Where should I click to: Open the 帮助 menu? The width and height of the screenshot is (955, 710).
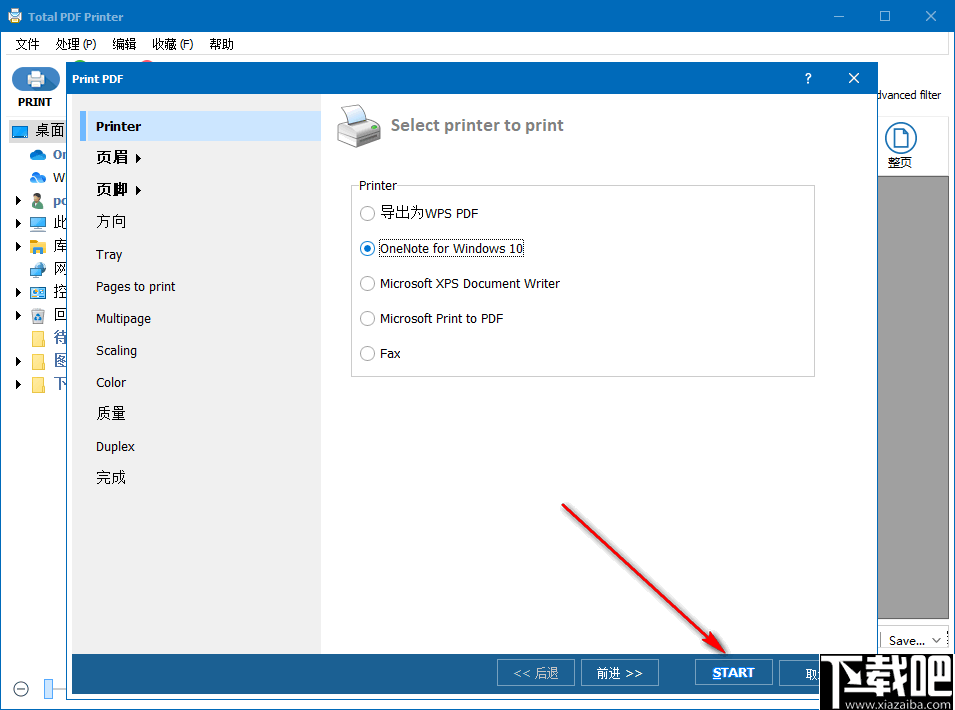point(220,44)
